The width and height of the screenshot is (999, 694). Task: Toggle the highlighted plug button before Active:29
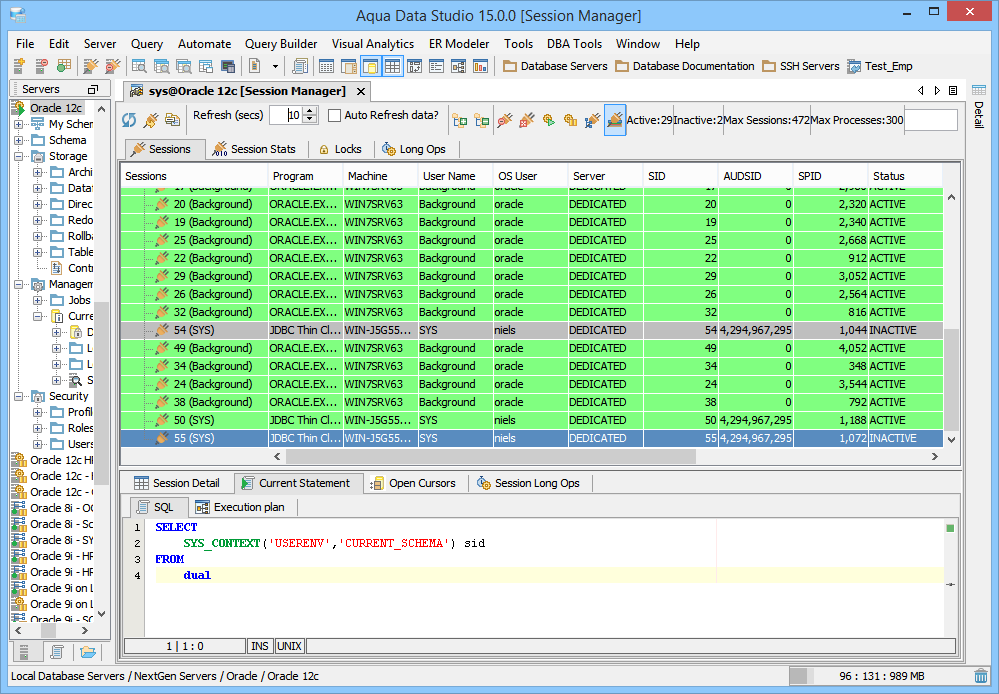615,120
